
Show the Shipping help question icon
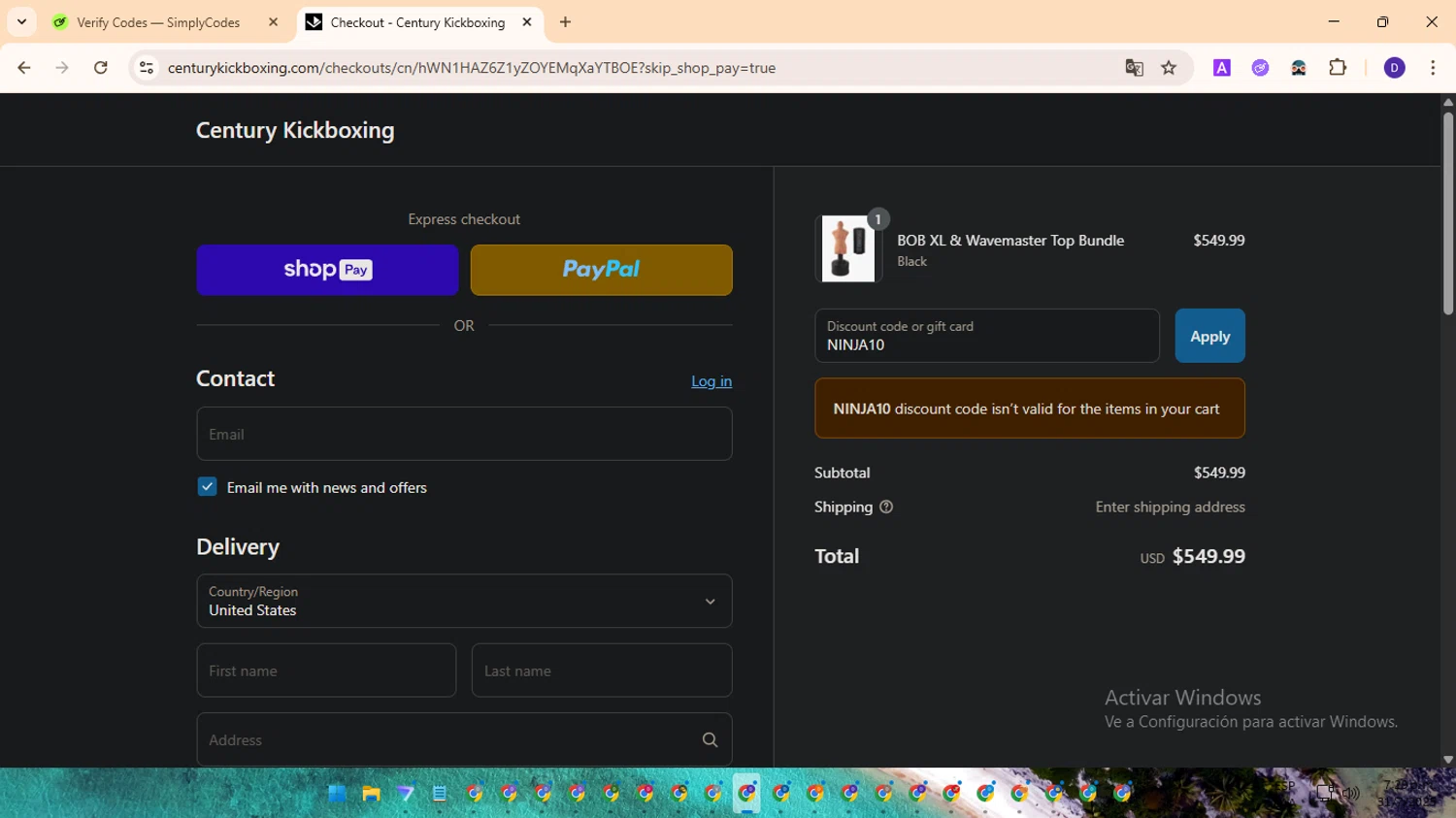coord(885,507)
